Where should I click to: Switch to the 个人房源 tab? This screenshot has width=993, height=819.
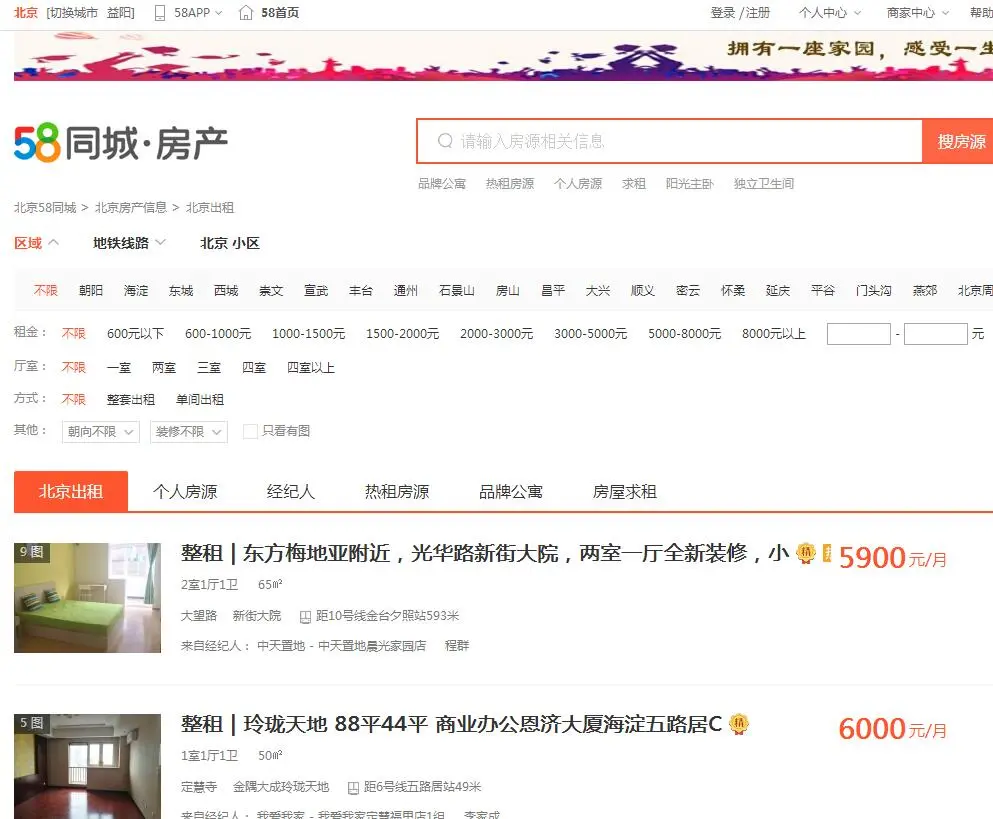click(185, 492)
